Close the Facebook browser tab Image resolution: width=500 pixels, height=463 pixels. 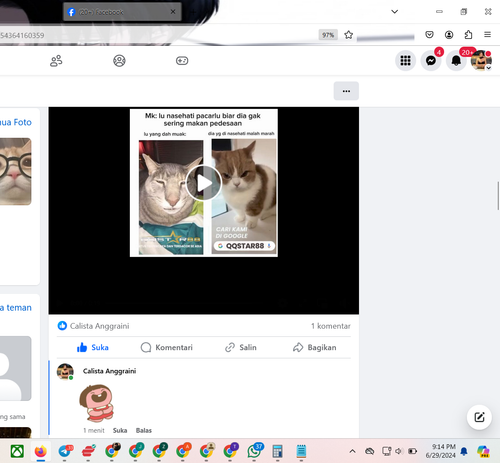(x=173, y=12)
